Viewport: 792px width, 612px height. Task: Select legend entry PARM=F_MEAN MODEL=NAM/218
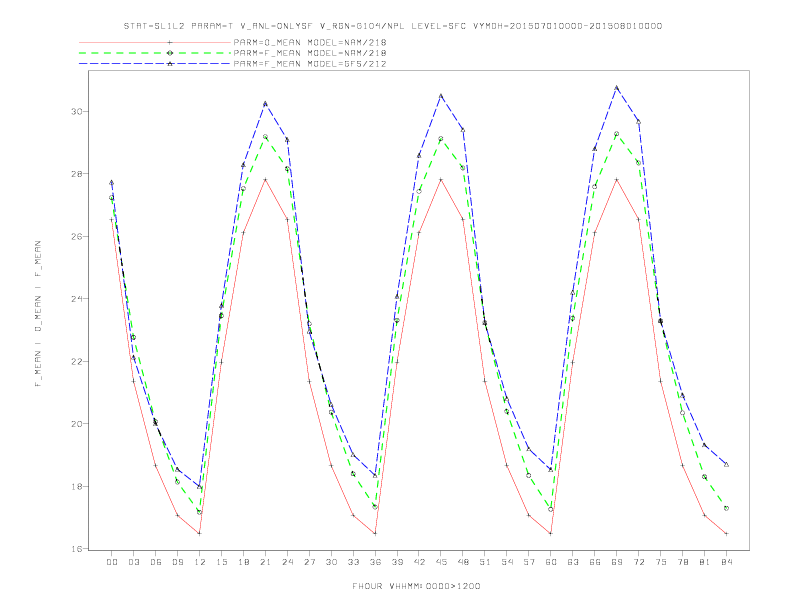310,53
